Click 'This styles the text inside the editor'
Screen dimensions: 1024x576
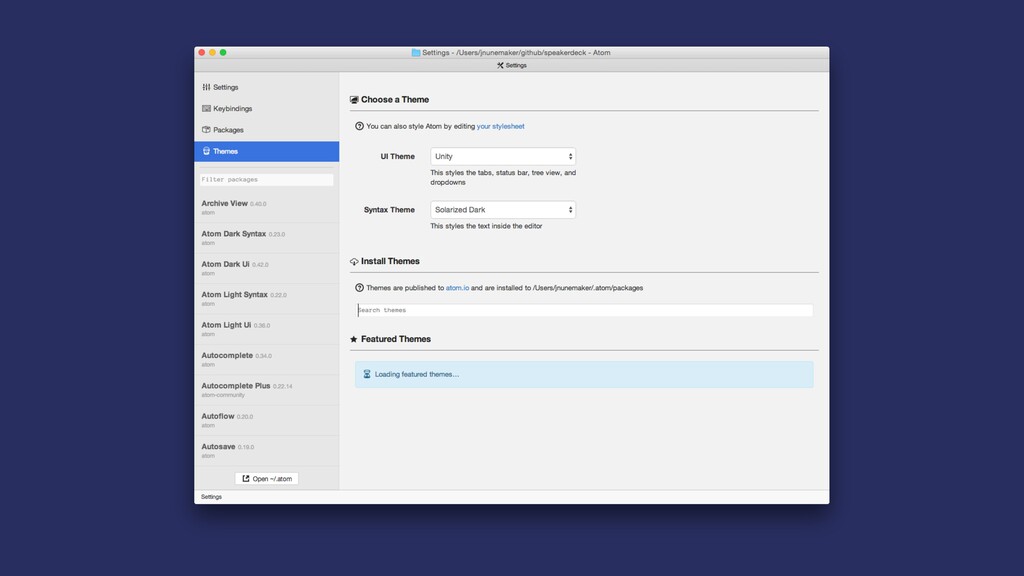[486, 226]
